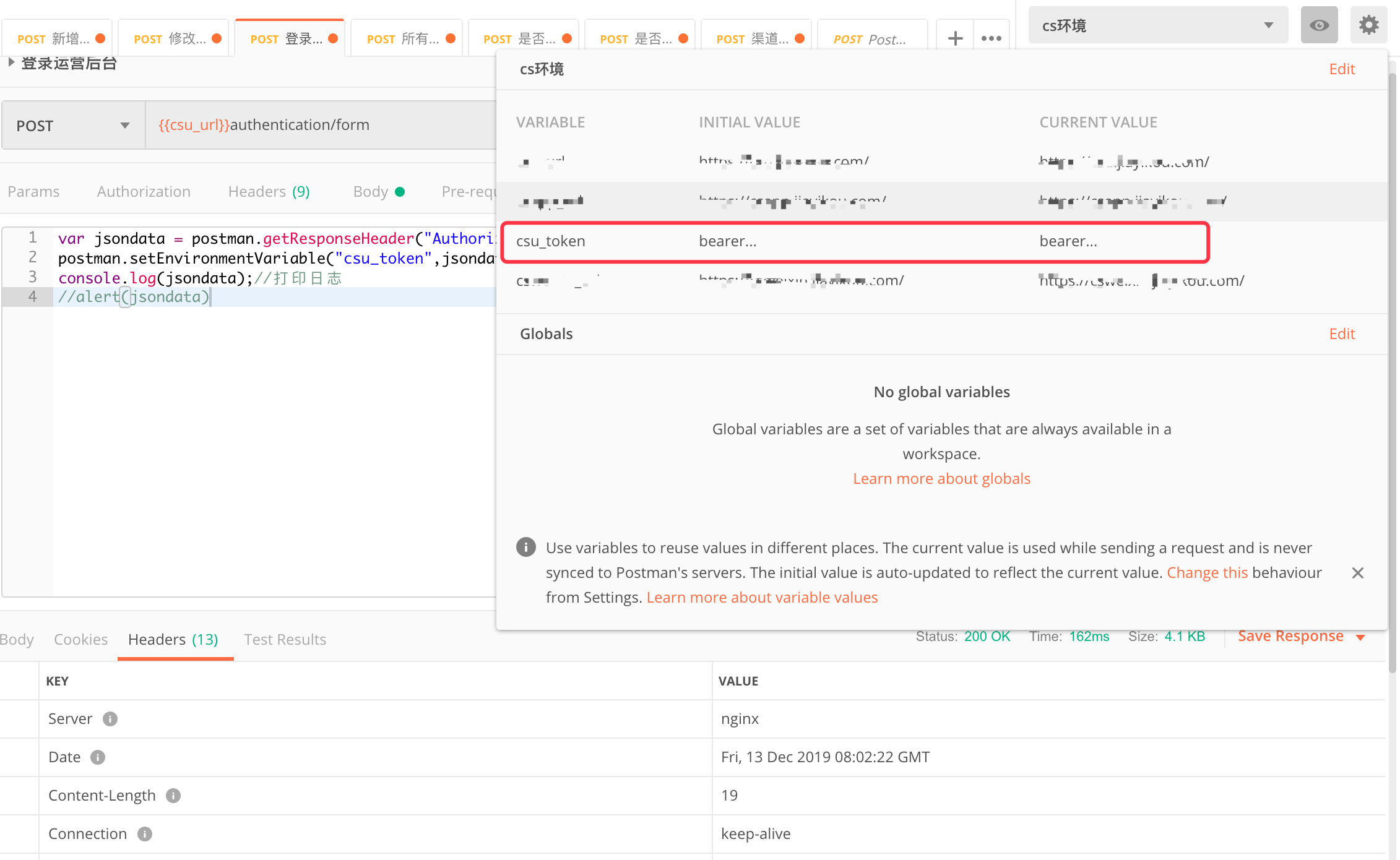The height and width of the screenshot is (860, 1400).
Task: Click info icon beside Date key
Action: pyautogui.click(x=99, y=757)
